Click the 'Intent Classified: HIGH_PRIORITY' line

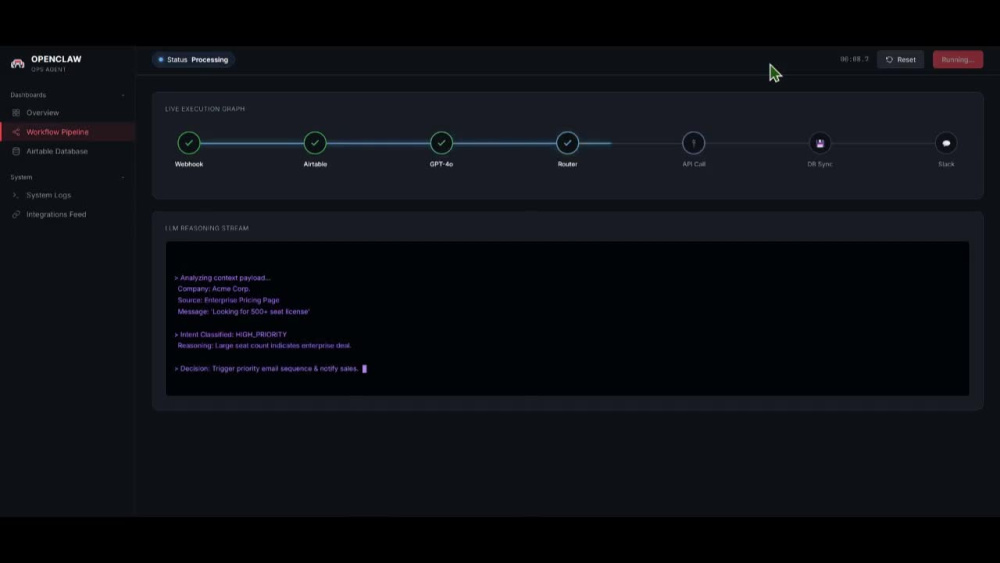point(230,334)
